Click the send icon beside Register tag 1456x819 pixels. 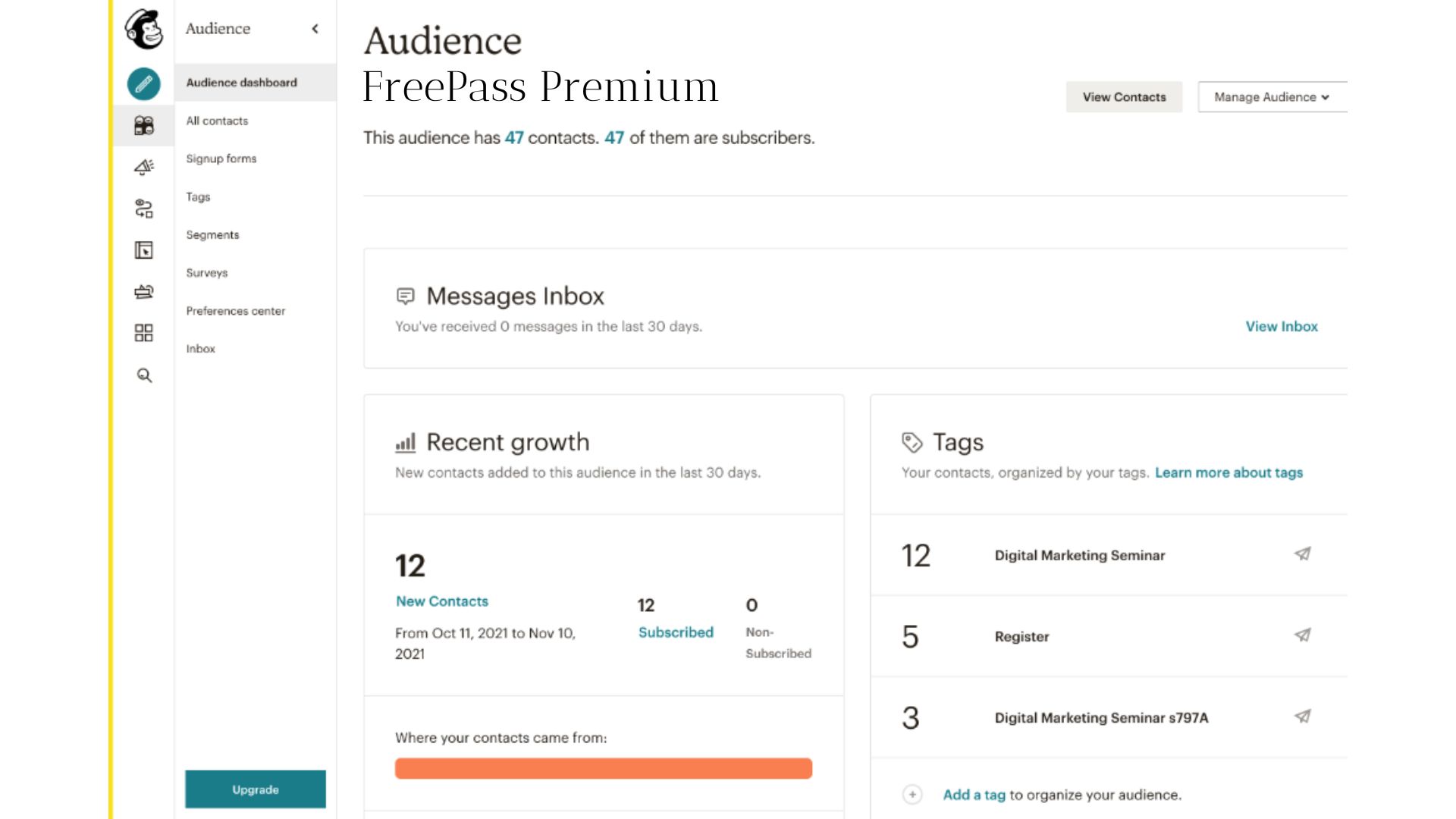click(x=1301, y=636)
